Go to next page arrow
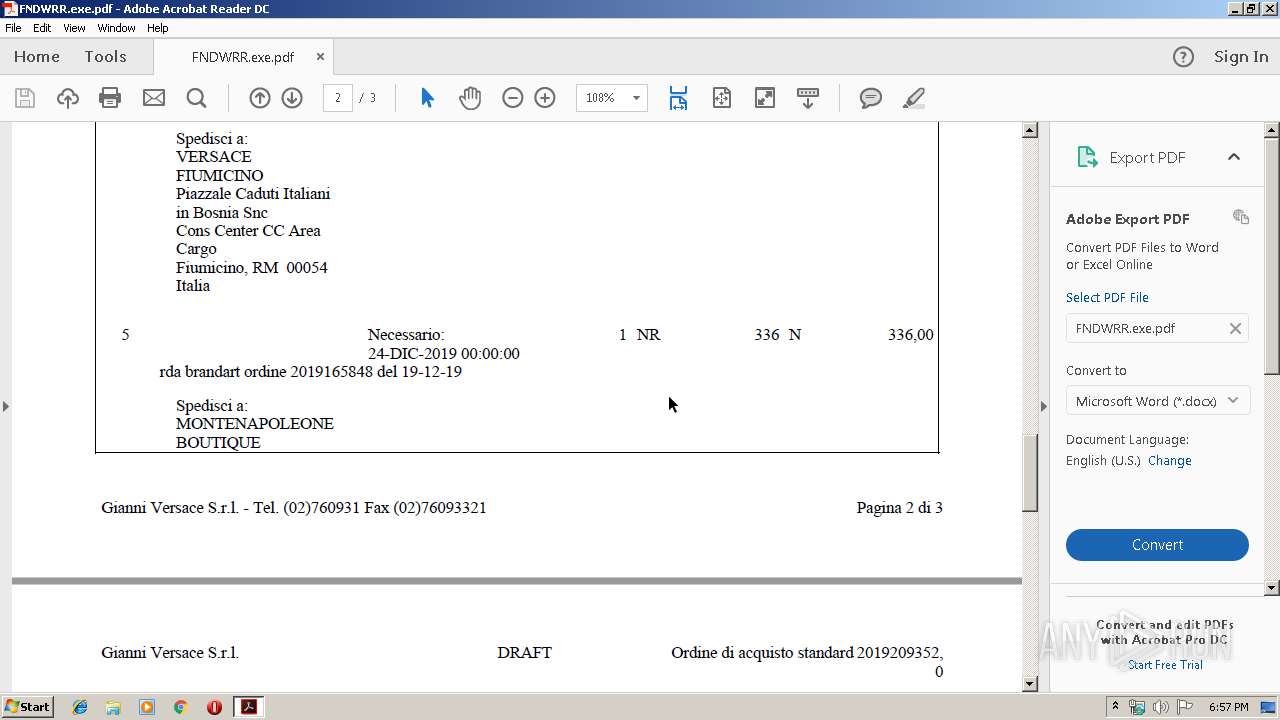Viewport: 1280px width, 720px height. 292,98
